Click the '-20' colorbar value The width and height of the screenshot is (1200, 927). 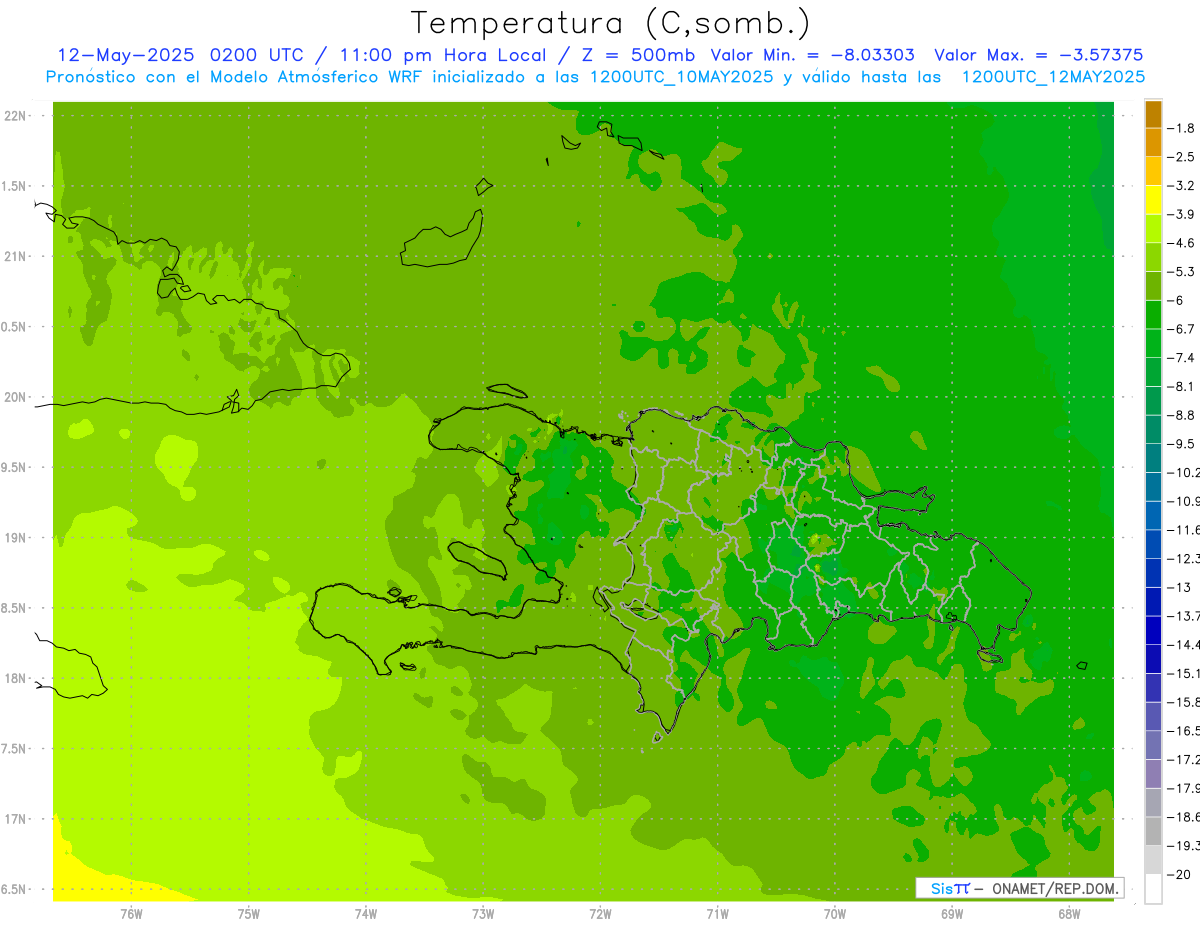1180,874
